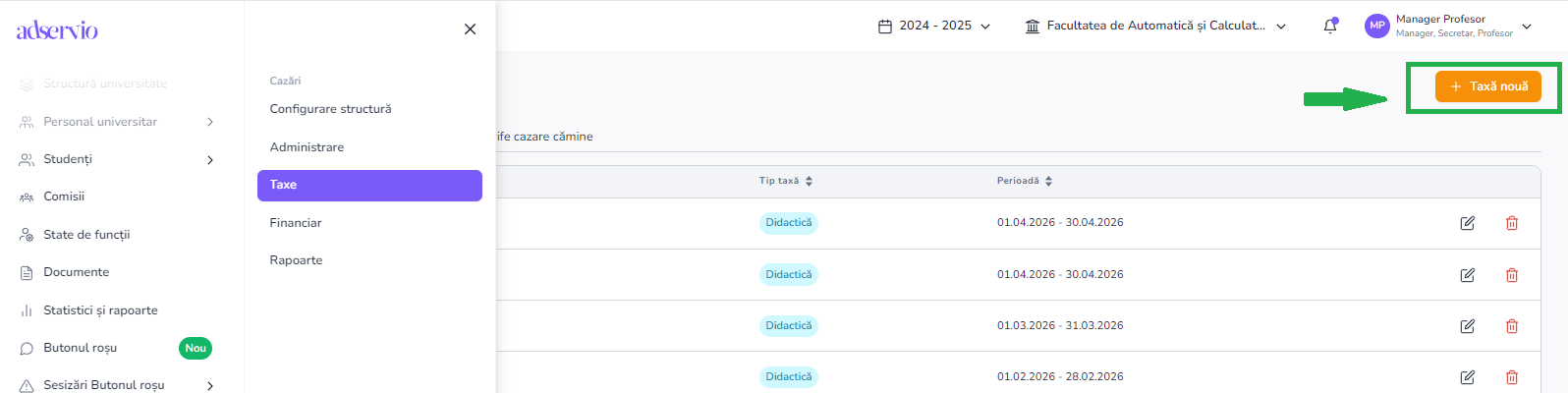Expand the Manager Profesor account menu
This screenshot has height=393, width=1568.
coord(1526,27)
